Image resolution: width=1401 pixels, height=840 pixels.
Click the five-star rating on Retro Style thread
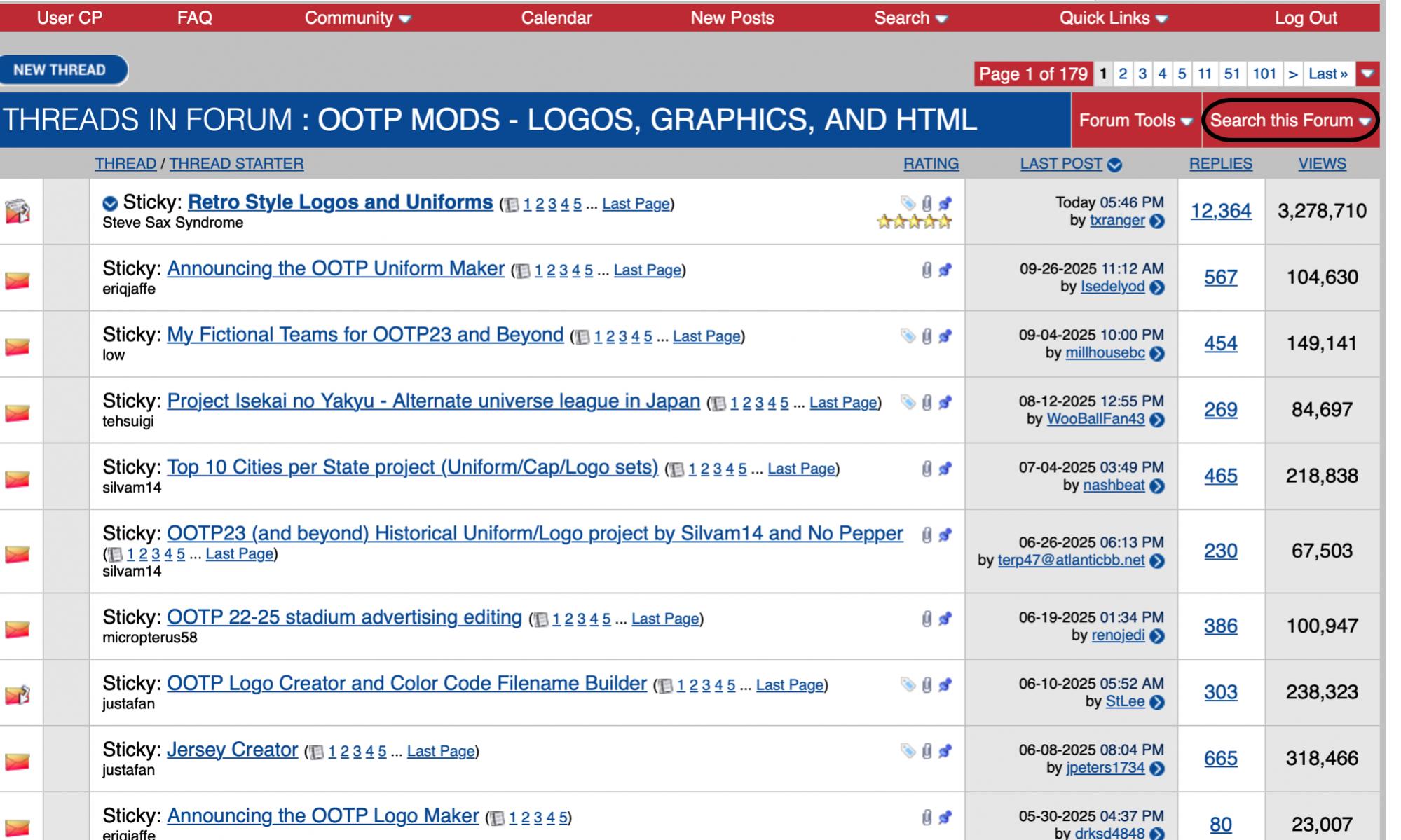coord(914,222)
